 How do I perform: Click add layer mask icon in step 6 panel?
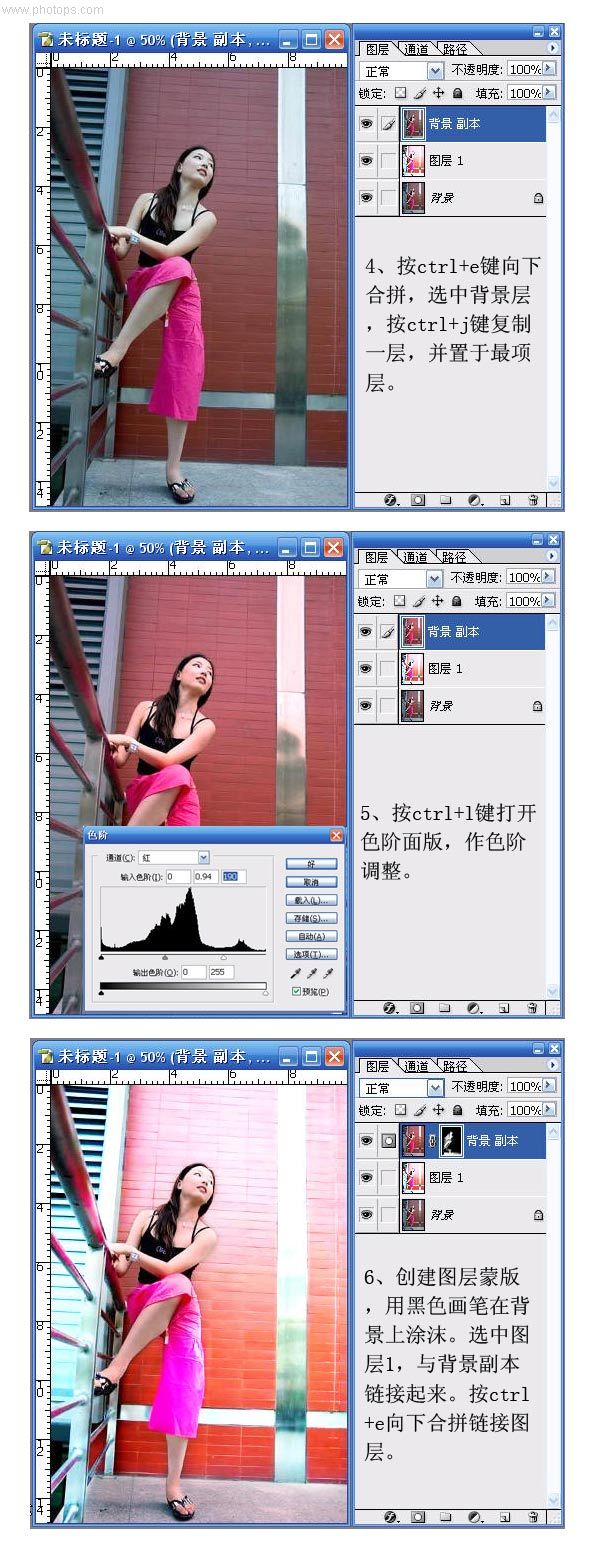[x=418, y=1517]
